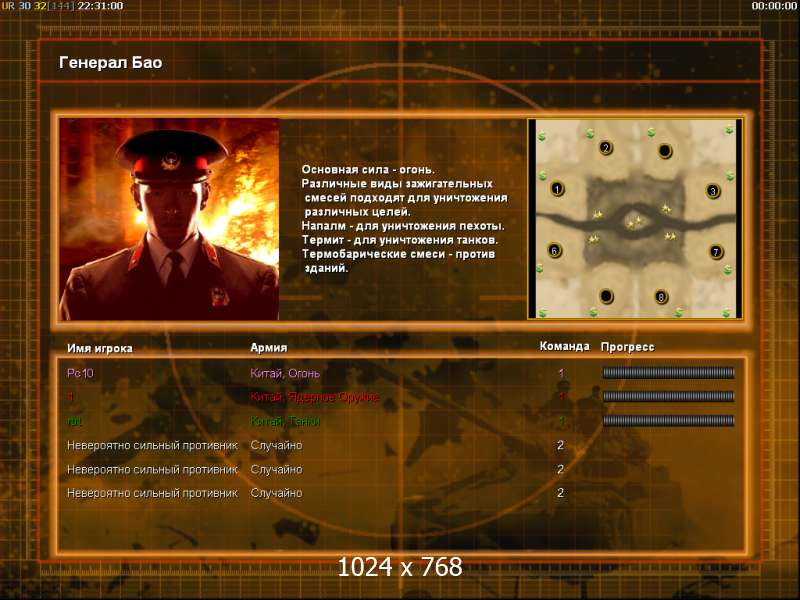This screenshot has width=800, height=600.
Task: Click the progress bar in the Pc10 row
Action: tap(668, 373)
